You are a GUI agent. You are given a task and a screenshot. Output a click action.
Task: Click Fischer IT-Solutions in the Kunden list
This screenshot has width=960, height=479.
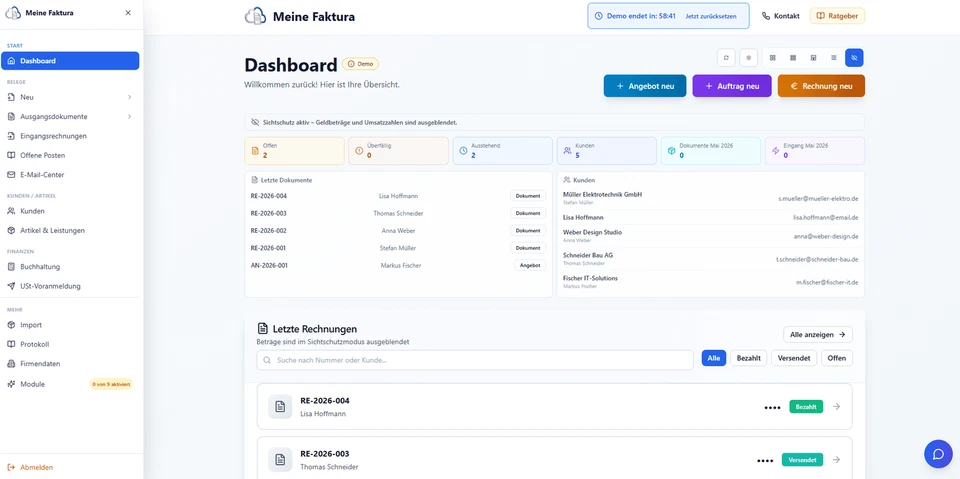pos(590,278)
